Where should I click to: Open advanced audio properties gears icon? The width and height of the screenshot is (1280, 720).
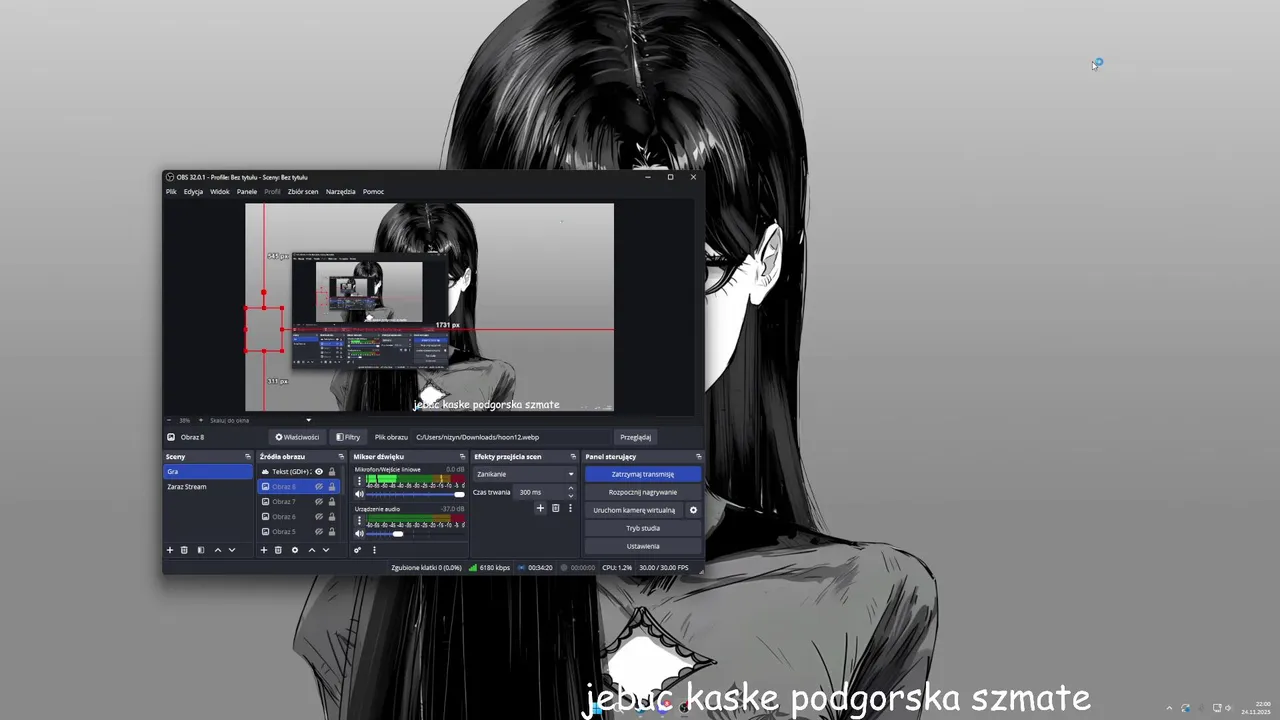pos(358,550)
